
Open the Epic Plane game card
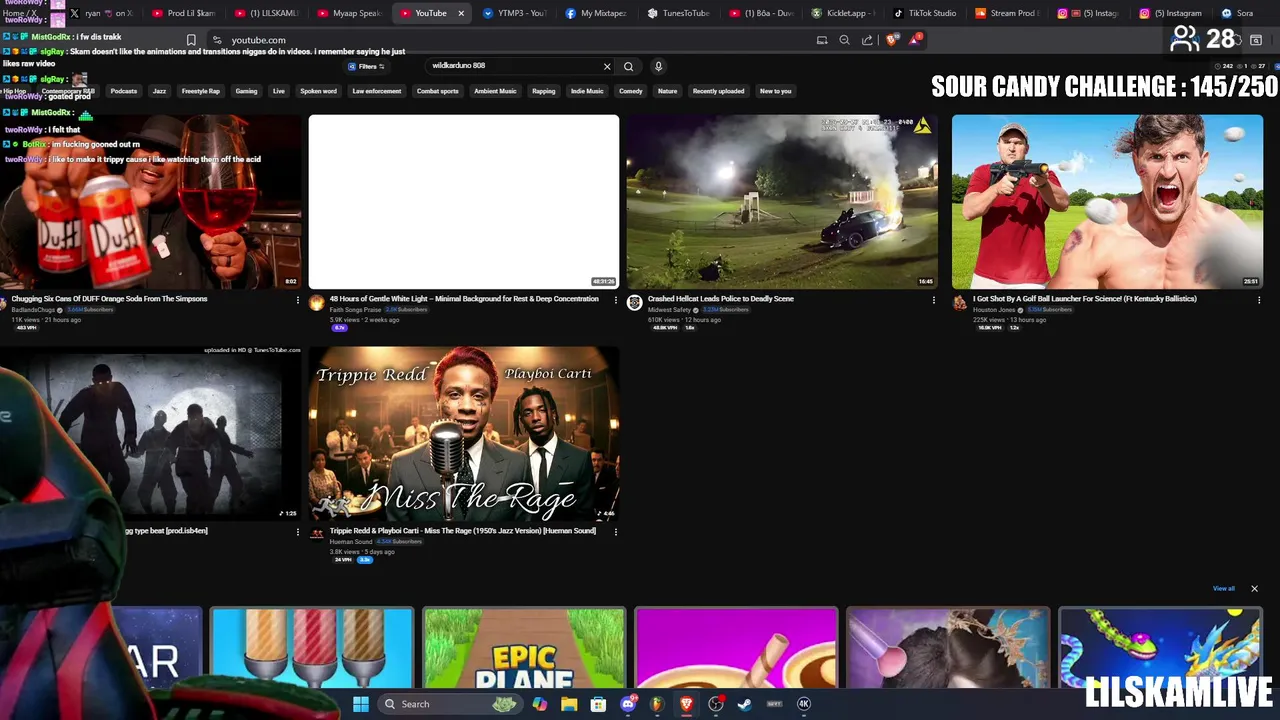[x=524, y=648]
